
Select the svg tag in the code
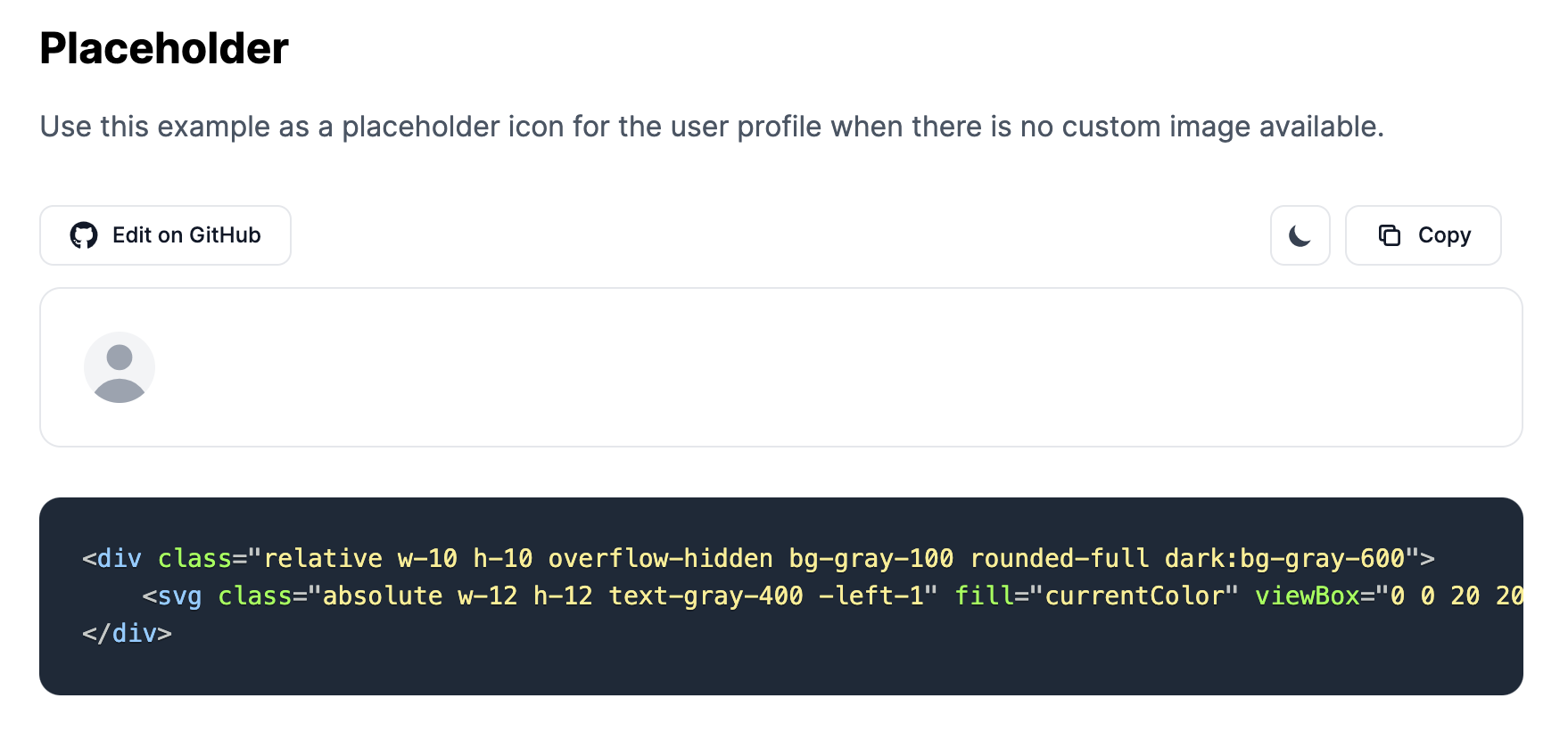pos(180,595)
